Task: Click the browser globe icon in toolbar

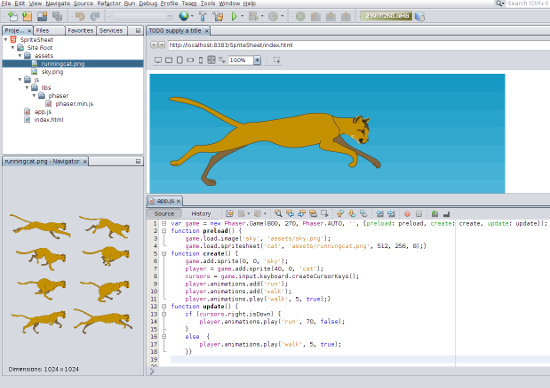Action: [x=183, y=16]
